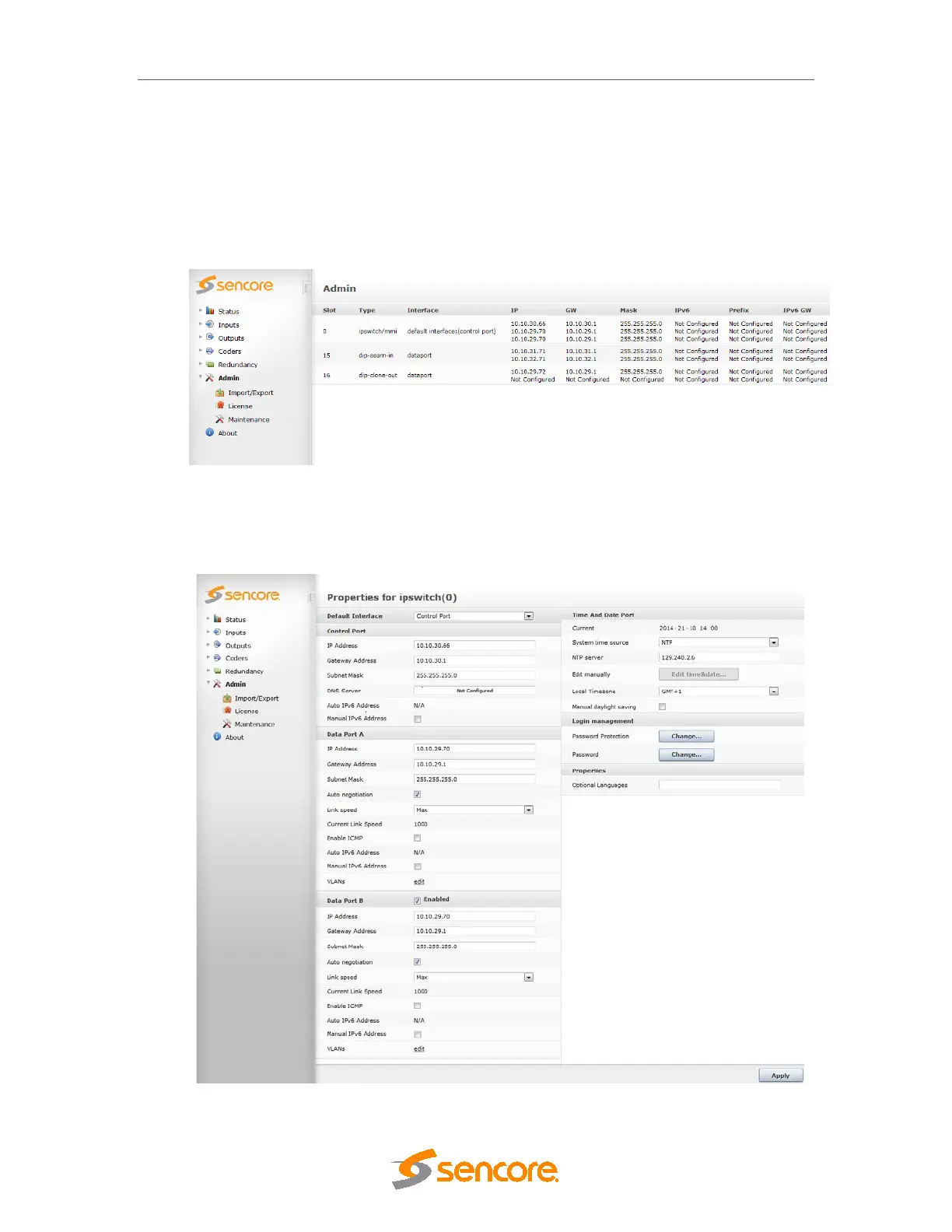
Task: Enable the Manual daylight saving checkbox
Action: 663,707
